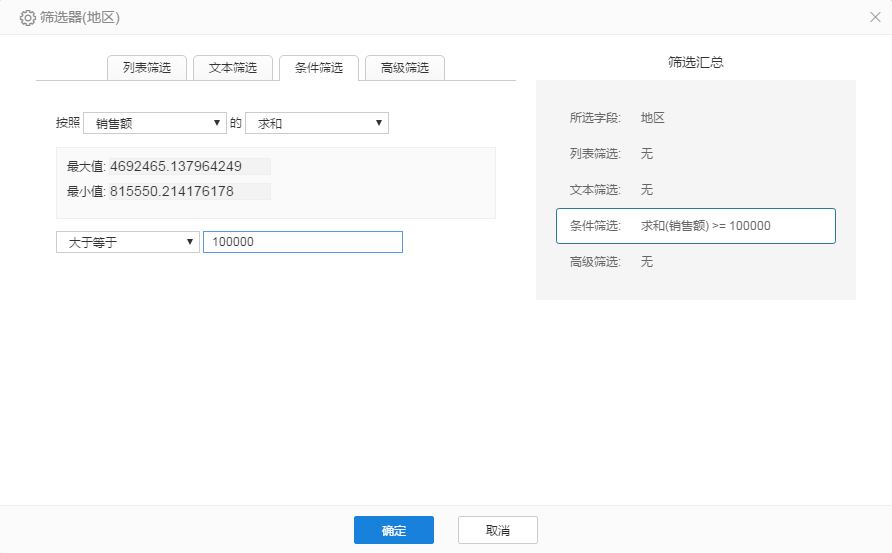Click the gear icon in the filter title
Image resolution: width=892 pixels, height=553 pixels.
(28, 18)
